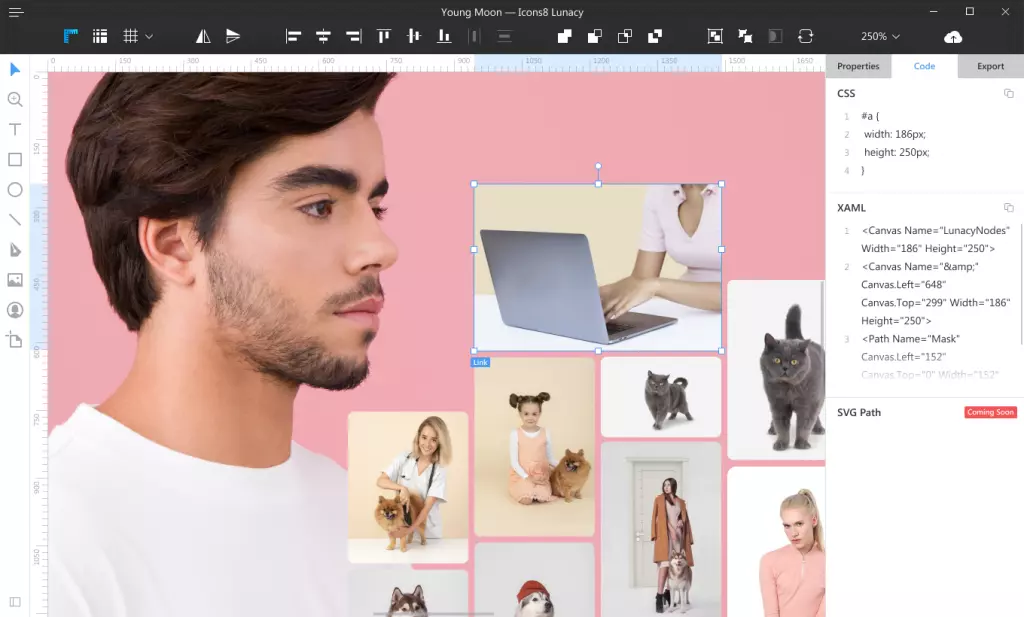Image resolution: width=1024 pixels, height=617 pixels.
Task: Select the Oval tool
Action: pyautogui.click(x=15, y=189)
